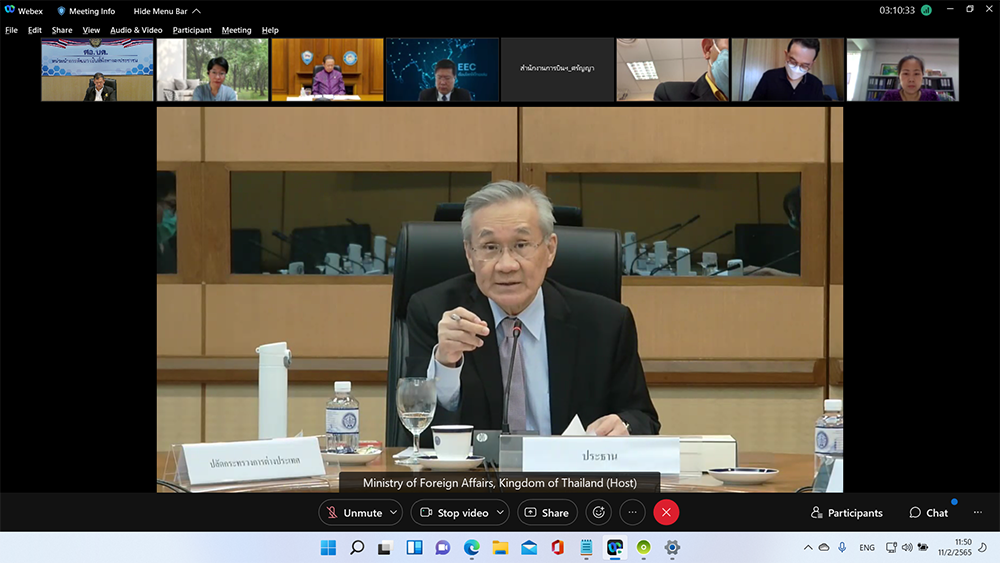
Task: Open Notepad app in taskbar
Action: coord(586,548)
